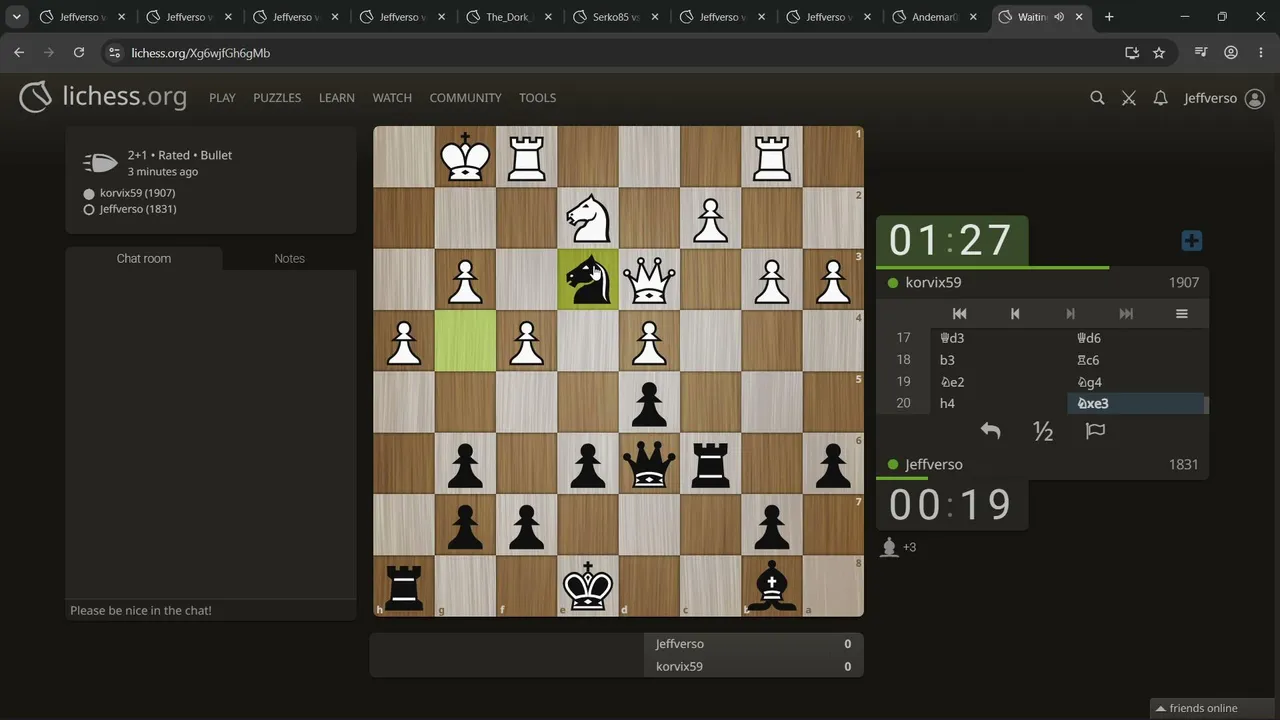Propose a takeback with the arrow button
This screenshot has height=720, width=1280.
coord(990,431)
